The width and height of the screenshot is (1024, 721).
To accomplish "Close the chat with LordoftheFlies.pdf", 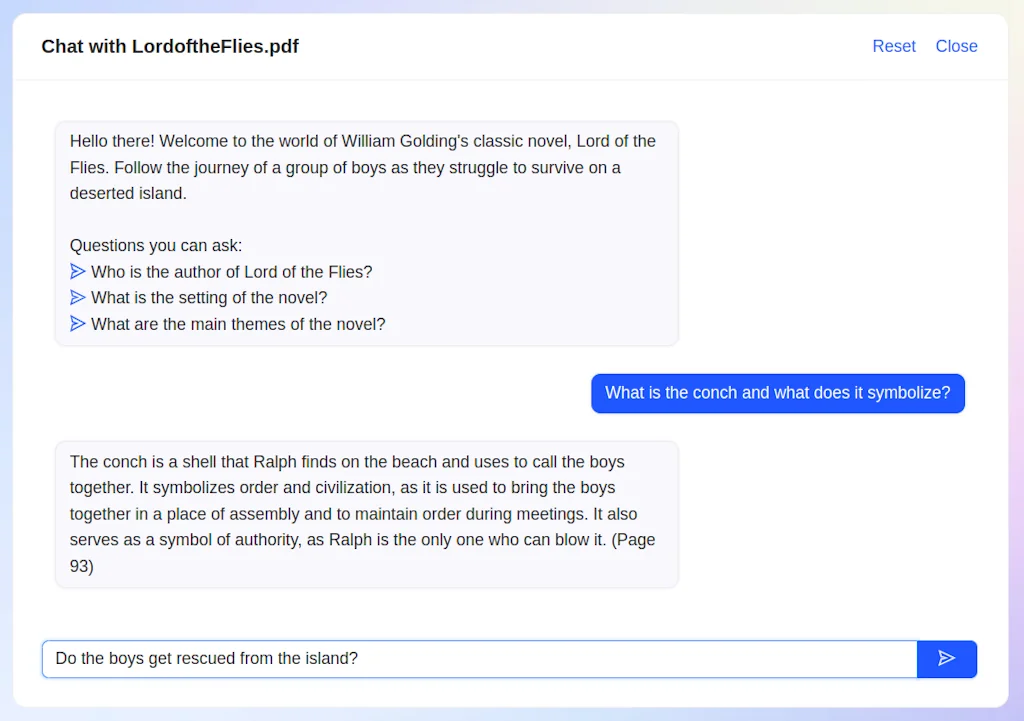I will [x=956, y=46].
